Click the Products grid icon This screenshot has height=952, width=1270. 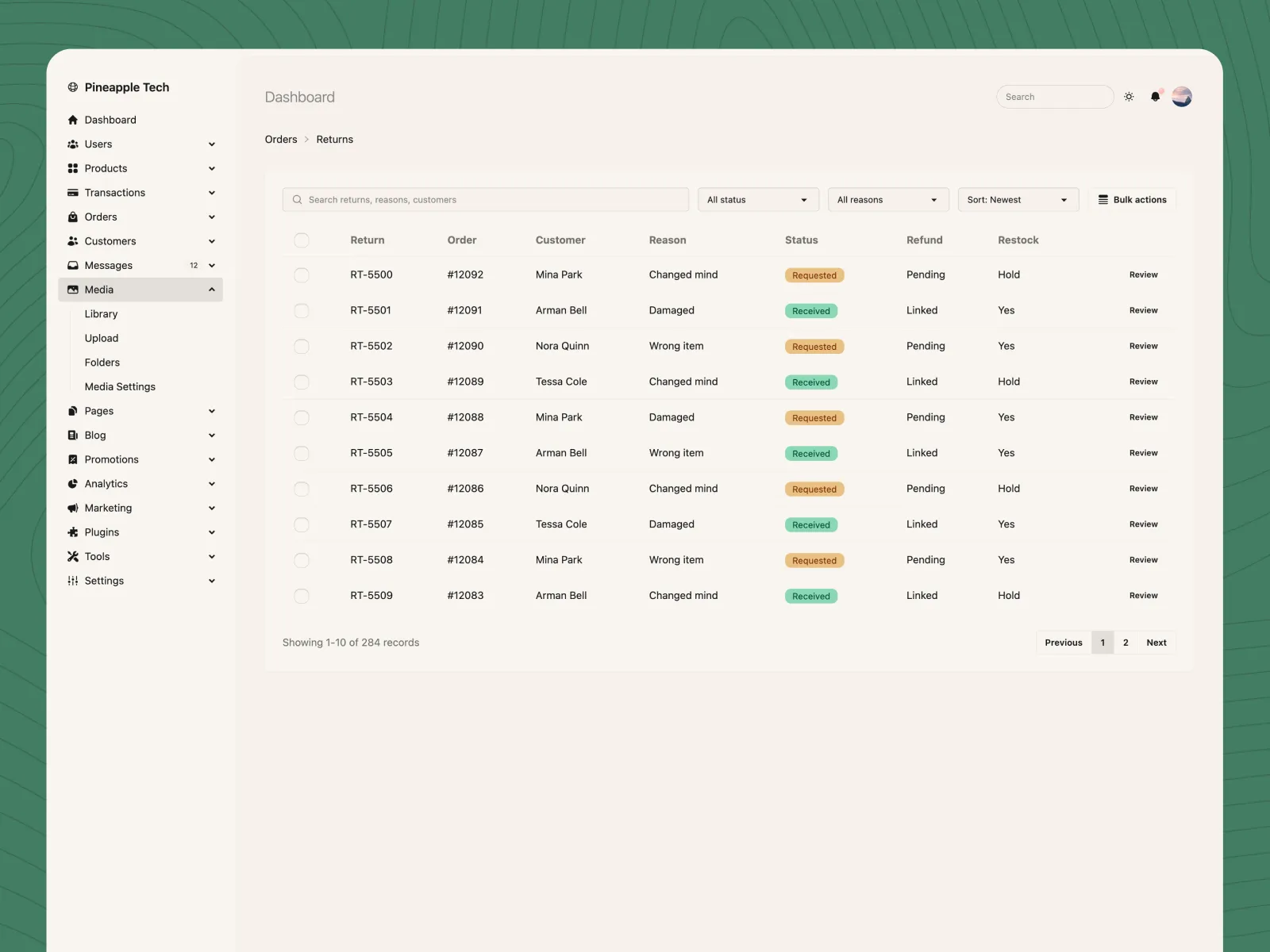pos(73,168)
